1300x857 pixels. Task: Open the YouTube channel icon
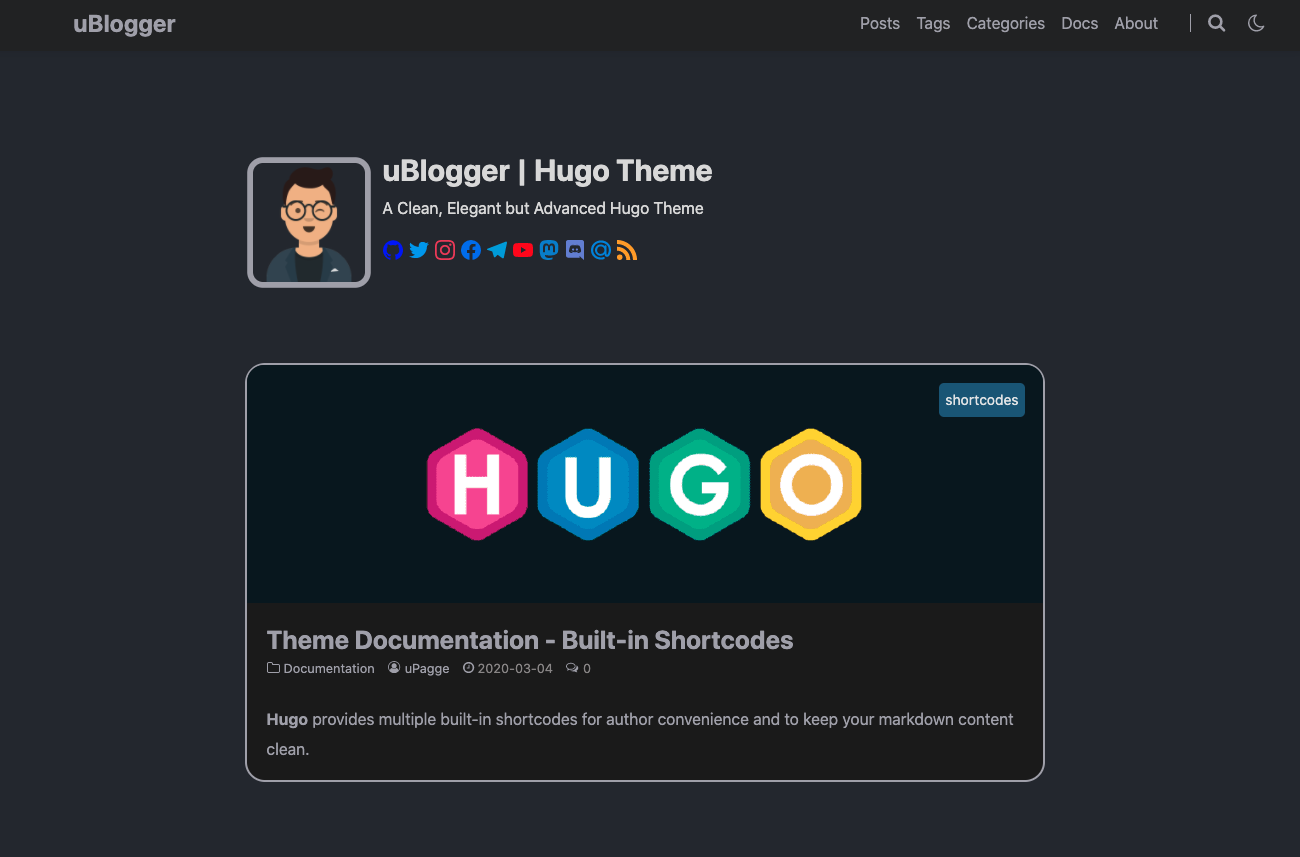pyautogui.click(x=523, y=250)
